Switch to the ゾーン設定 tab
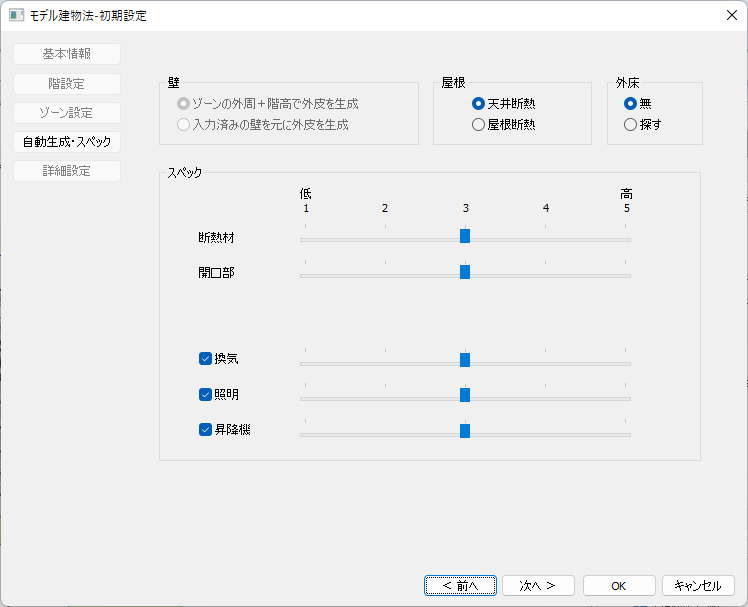Image resolution: width=748 pixels, height=607 pixels. 67,113
